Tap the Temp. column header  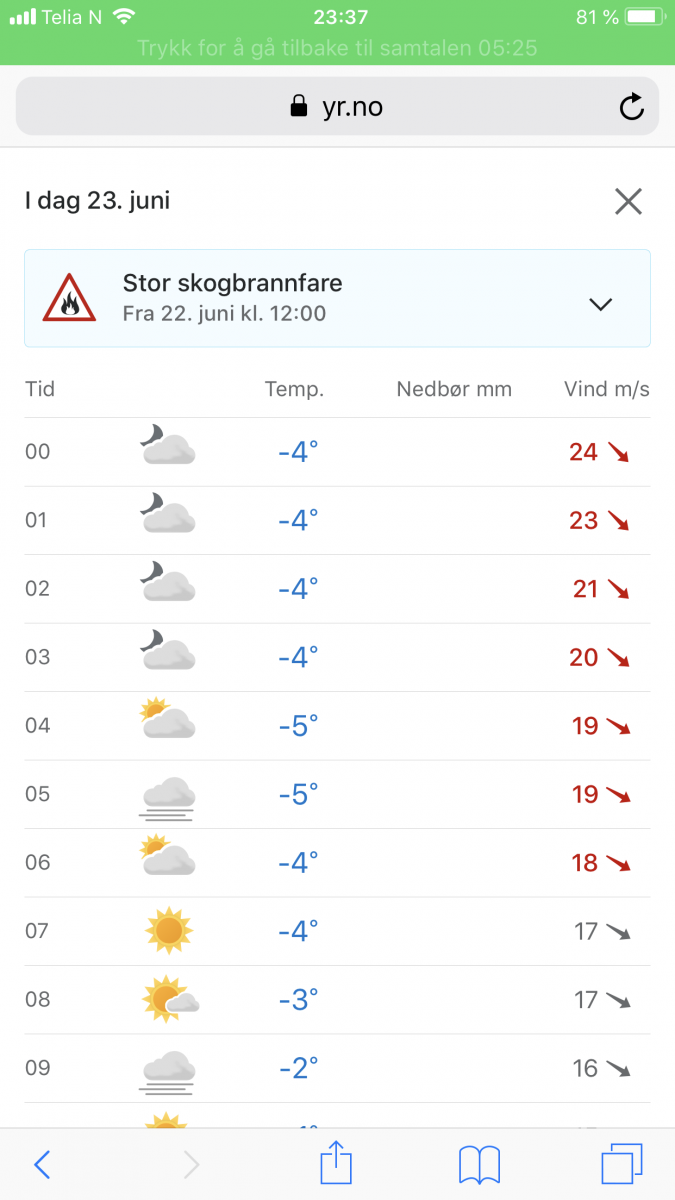[294, 390]
